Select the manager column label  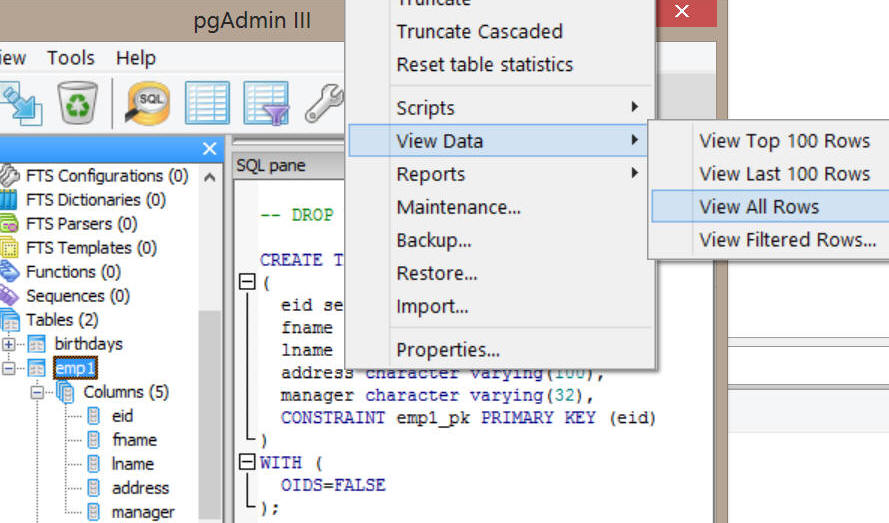pos(143,512)
